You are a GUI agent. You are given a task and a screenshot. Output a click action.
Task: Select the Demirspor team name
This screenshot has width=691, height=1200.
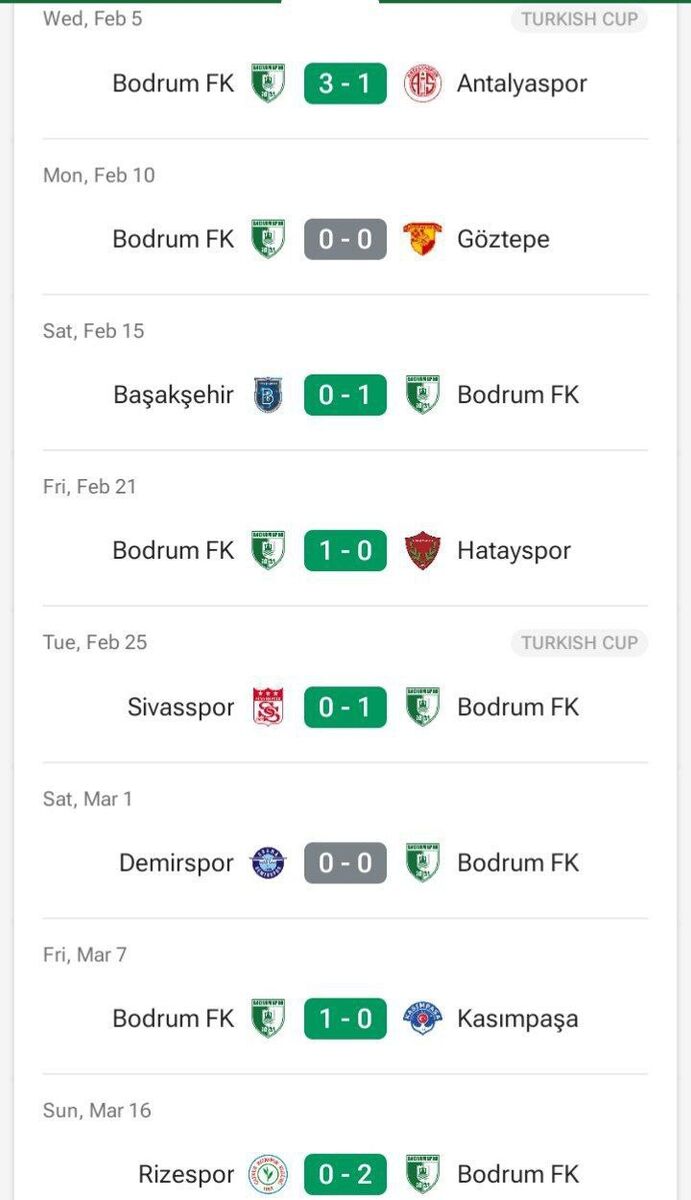[176, 863]
